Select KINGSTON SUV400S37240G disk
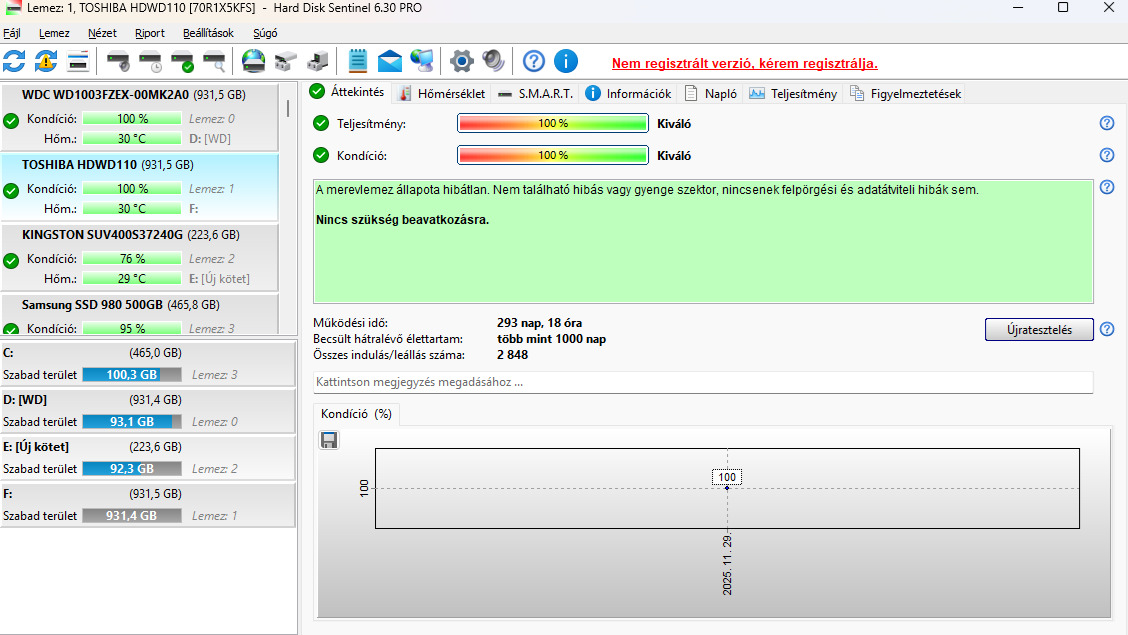This screenshot has height=635, width=1128. click(140, 257)
